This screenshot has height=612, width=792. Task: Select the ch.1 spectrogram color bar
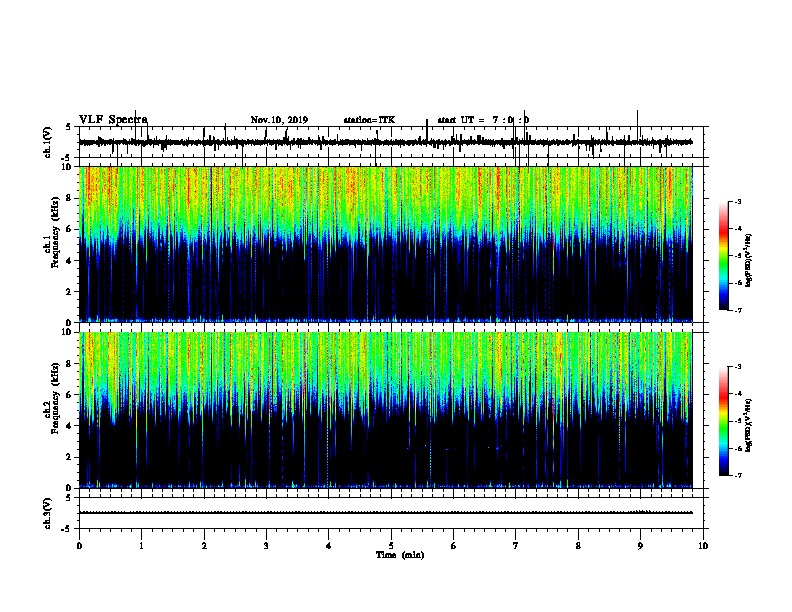point(723,256)
